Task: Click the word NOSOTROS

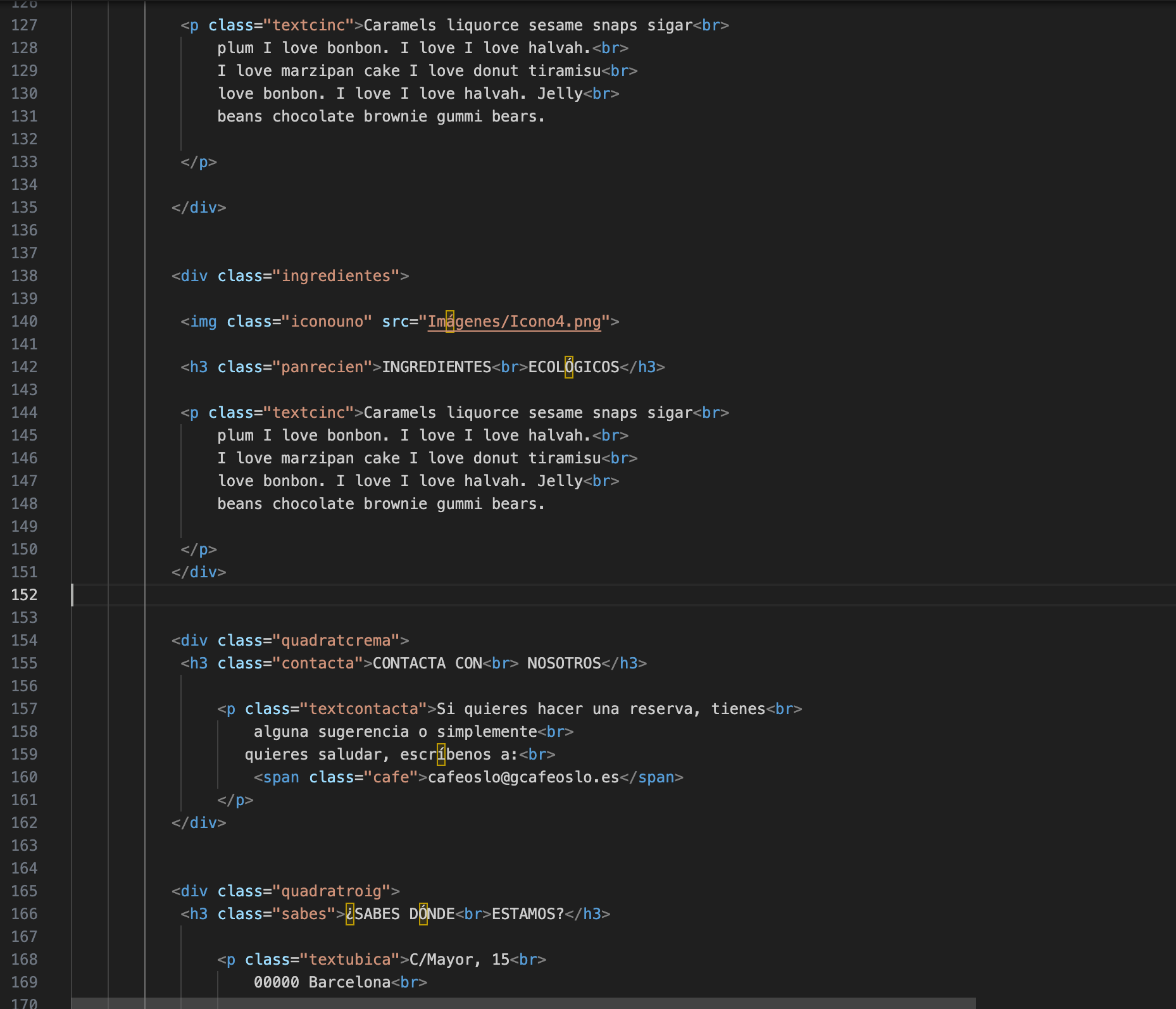Action: 564,663
